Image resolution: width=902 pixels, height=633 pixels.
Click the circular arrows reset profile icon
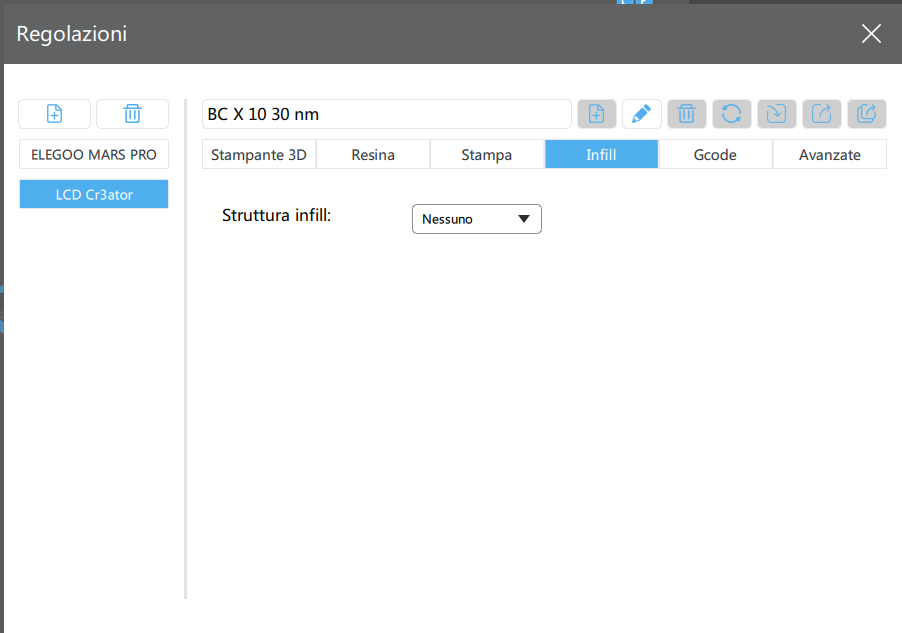pos(731,114)
